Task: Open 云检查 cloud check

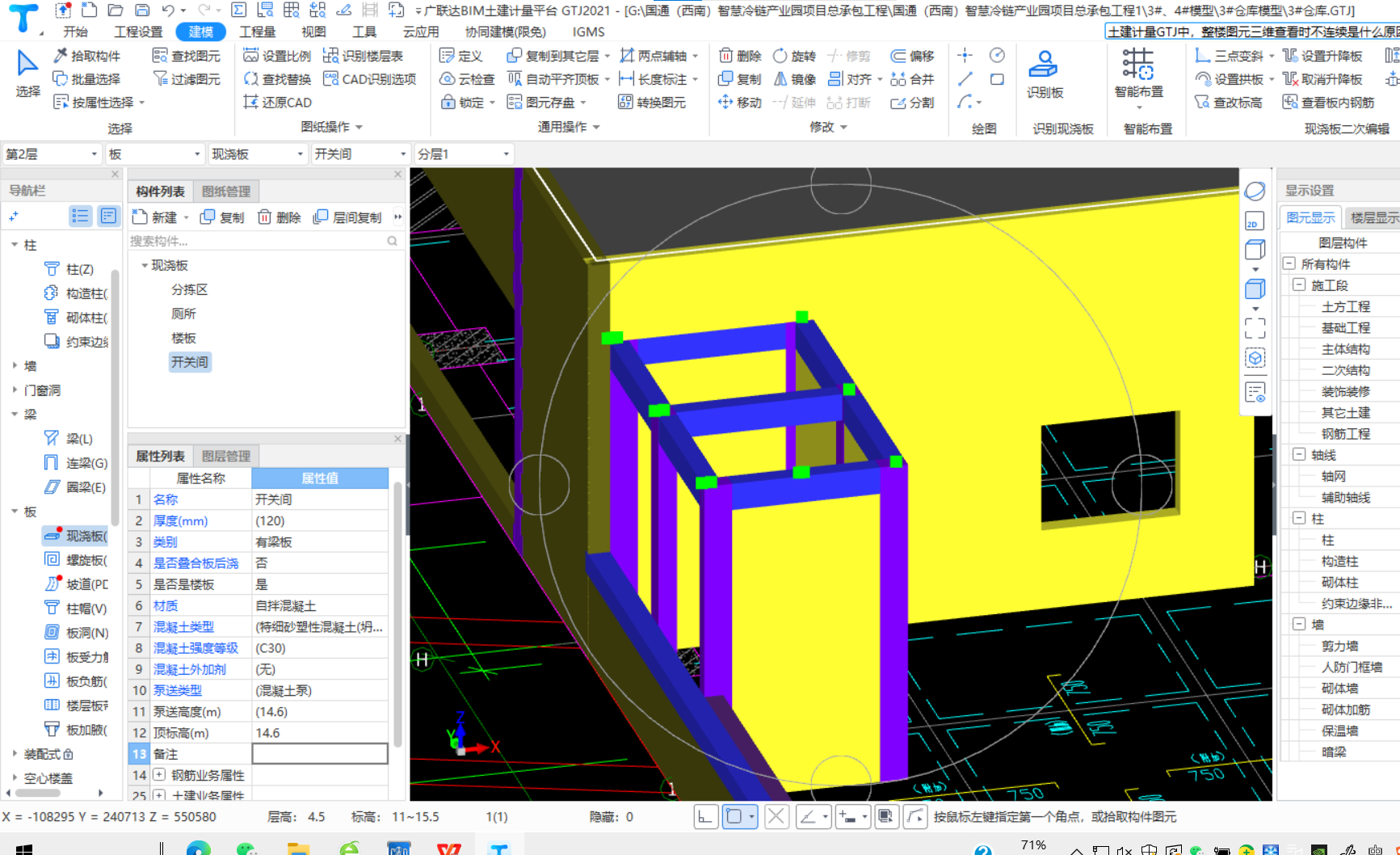Action: (x=467, y=79)
